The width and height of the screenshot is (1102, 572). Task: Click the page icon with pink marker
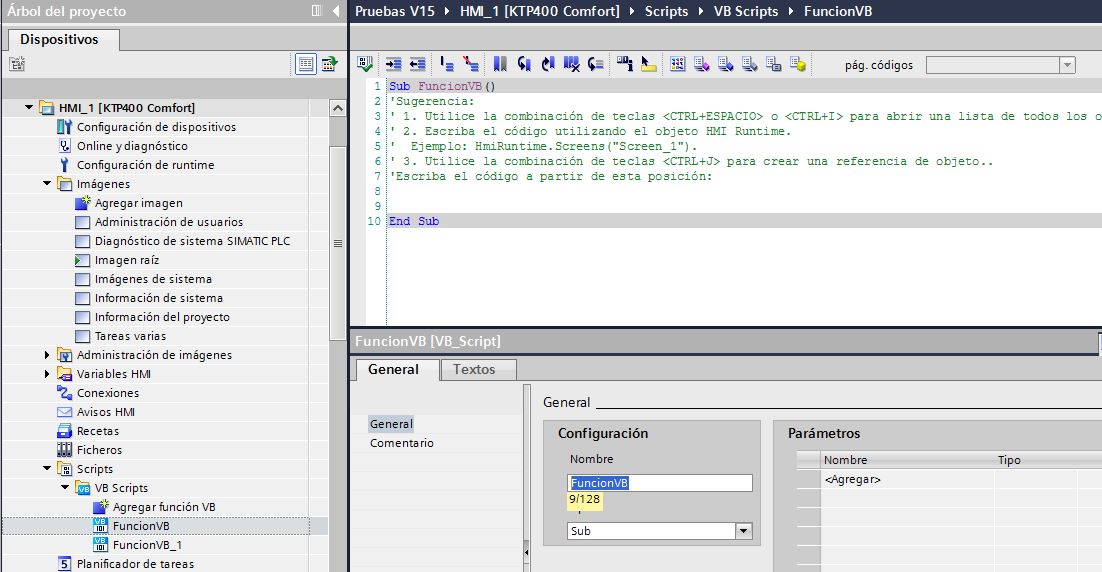pos(701,64)
